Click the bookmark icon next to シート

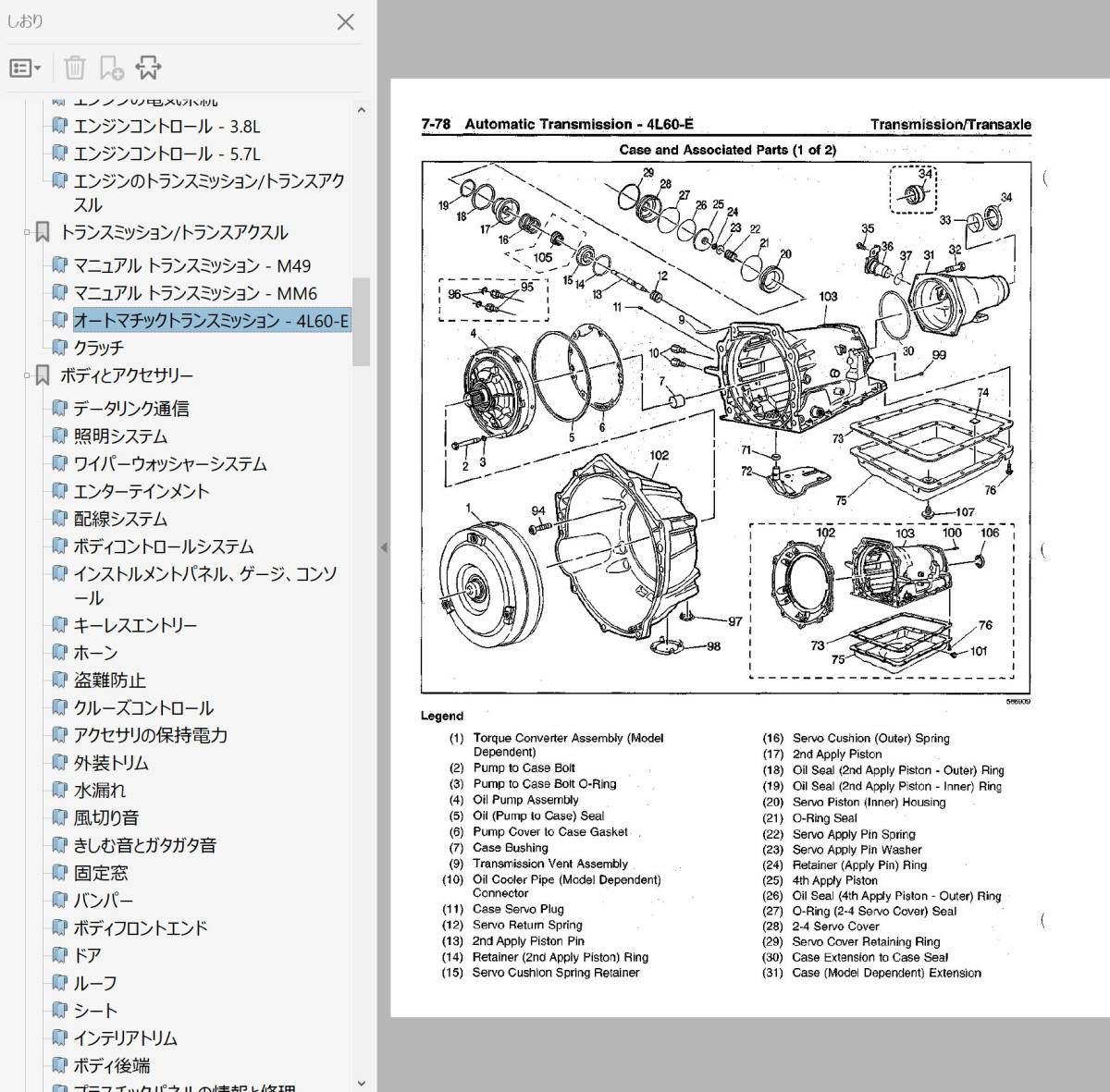click(x=59, y=1011)
